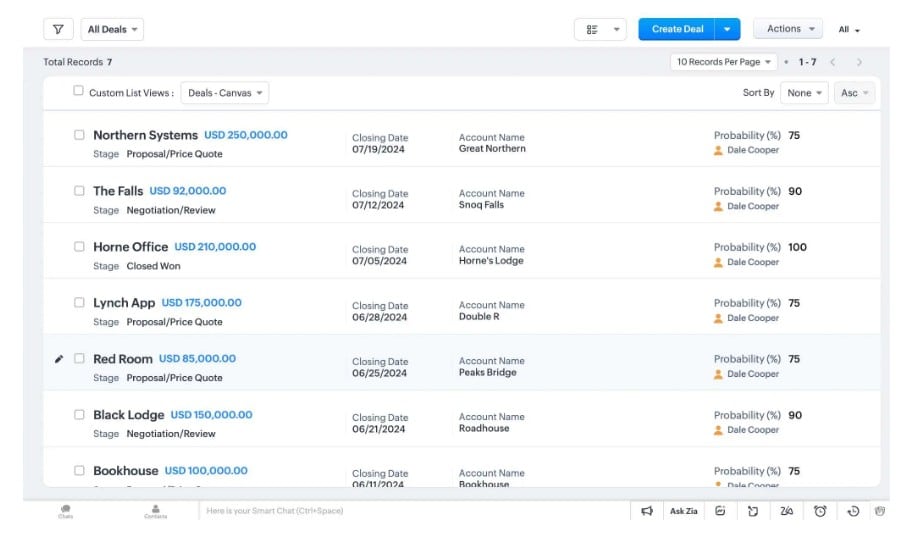Click the Closed Won stage value

point(153,266)
